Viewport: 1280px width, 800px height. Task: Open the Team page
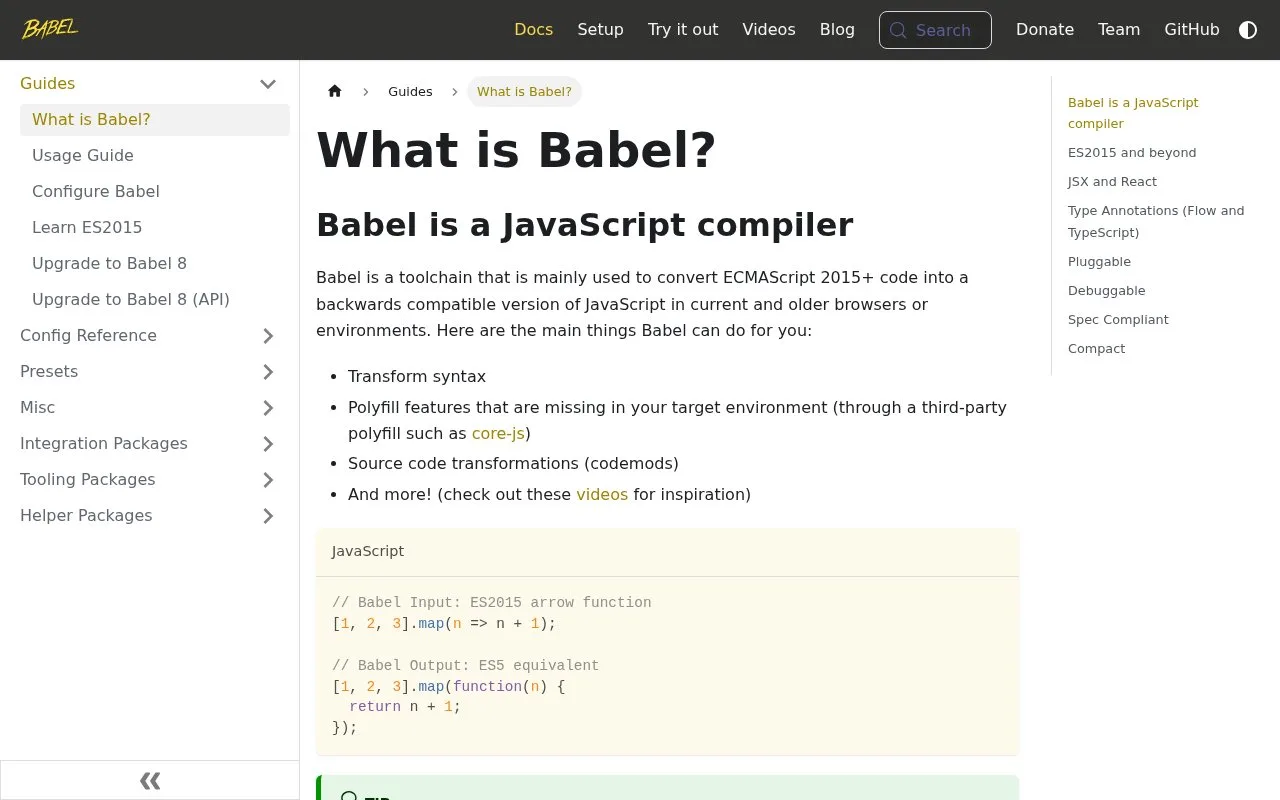[1119, 30]
